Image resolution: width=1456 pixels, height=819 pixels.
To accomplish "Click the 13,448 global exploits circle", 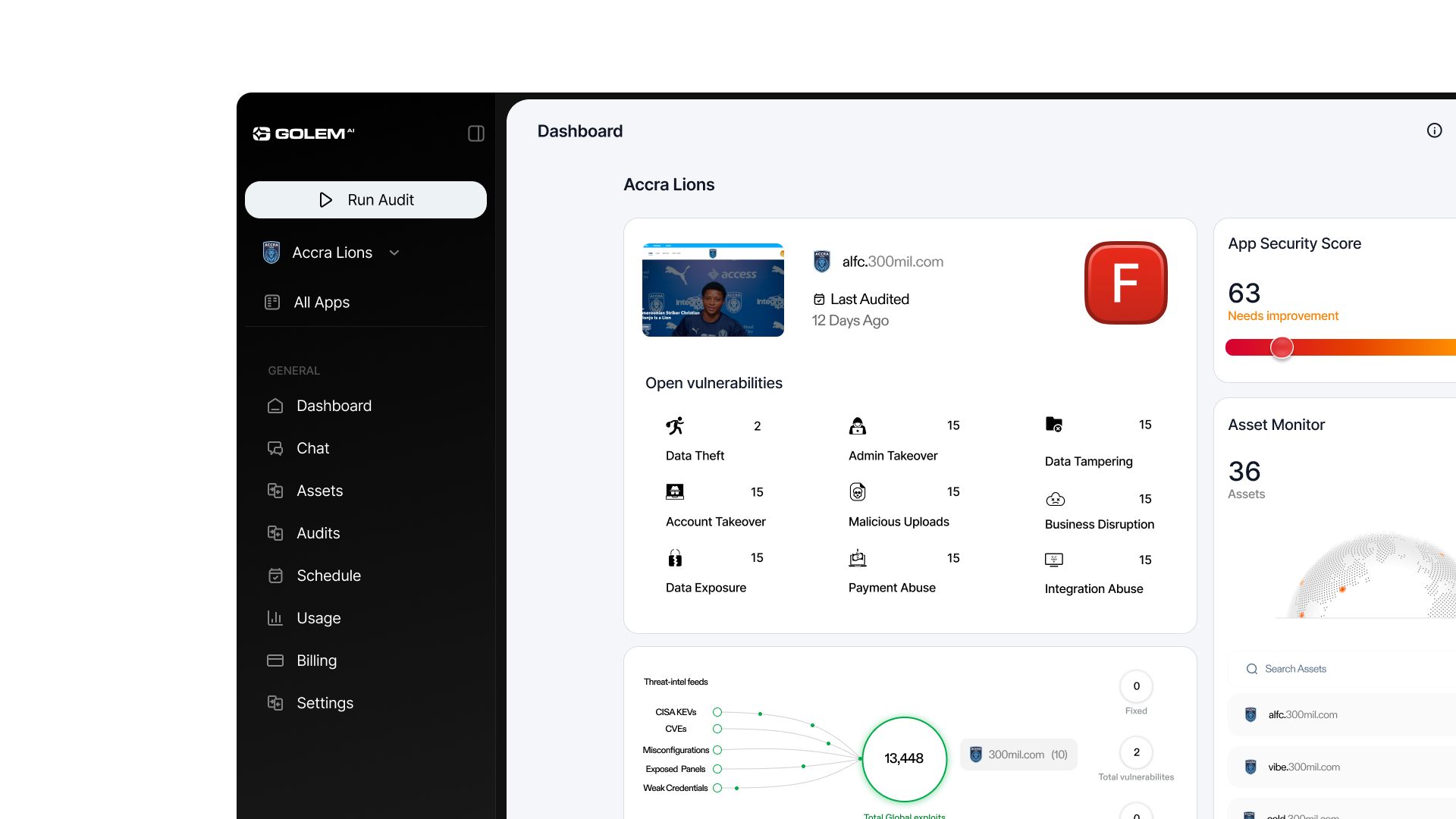I will coord(904,758).
